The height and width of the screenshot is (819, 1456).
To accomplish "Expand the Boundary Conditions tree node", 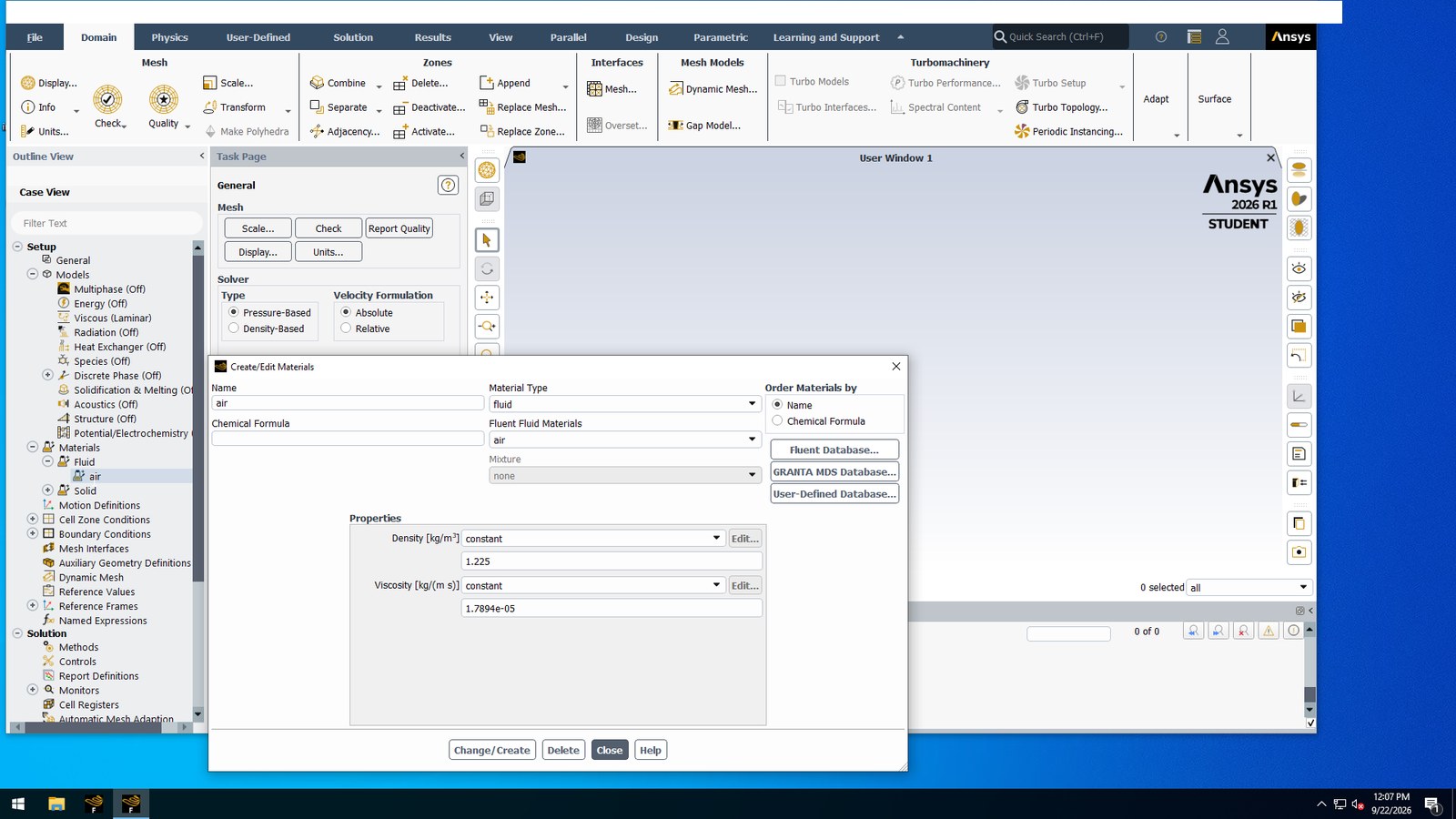I will [33, 533].
